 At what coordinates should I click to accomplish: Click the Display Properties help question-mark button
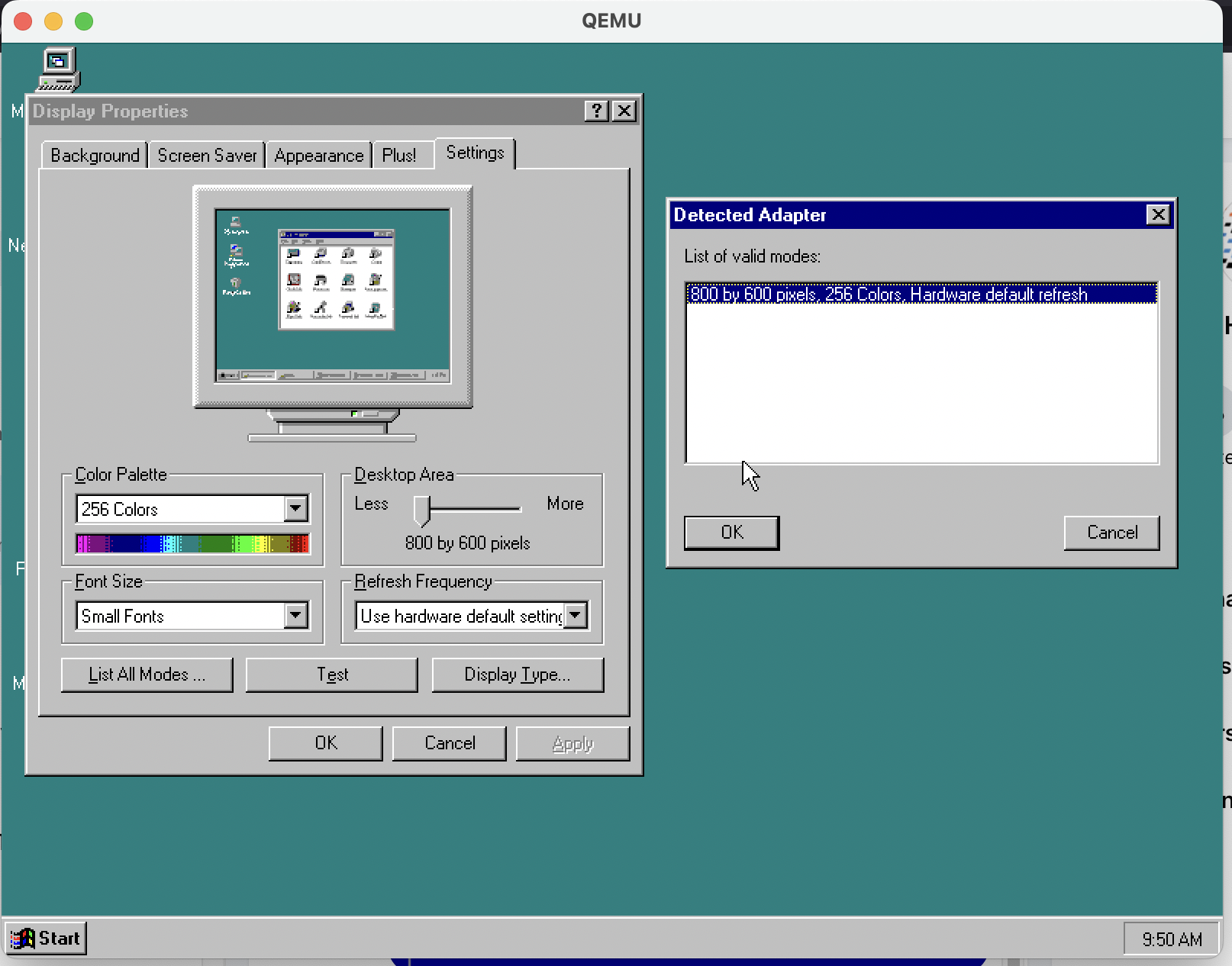(596, 111)
